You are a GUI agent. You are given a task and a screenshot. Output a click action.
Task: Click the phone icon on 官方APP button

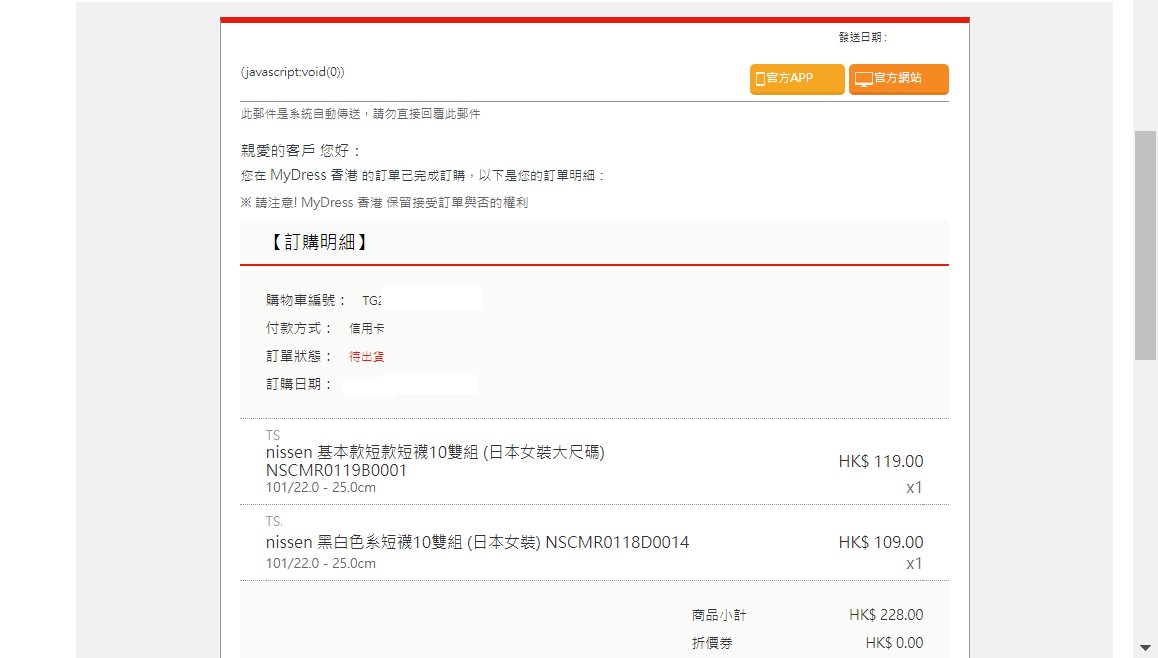[x=760, y=79]
